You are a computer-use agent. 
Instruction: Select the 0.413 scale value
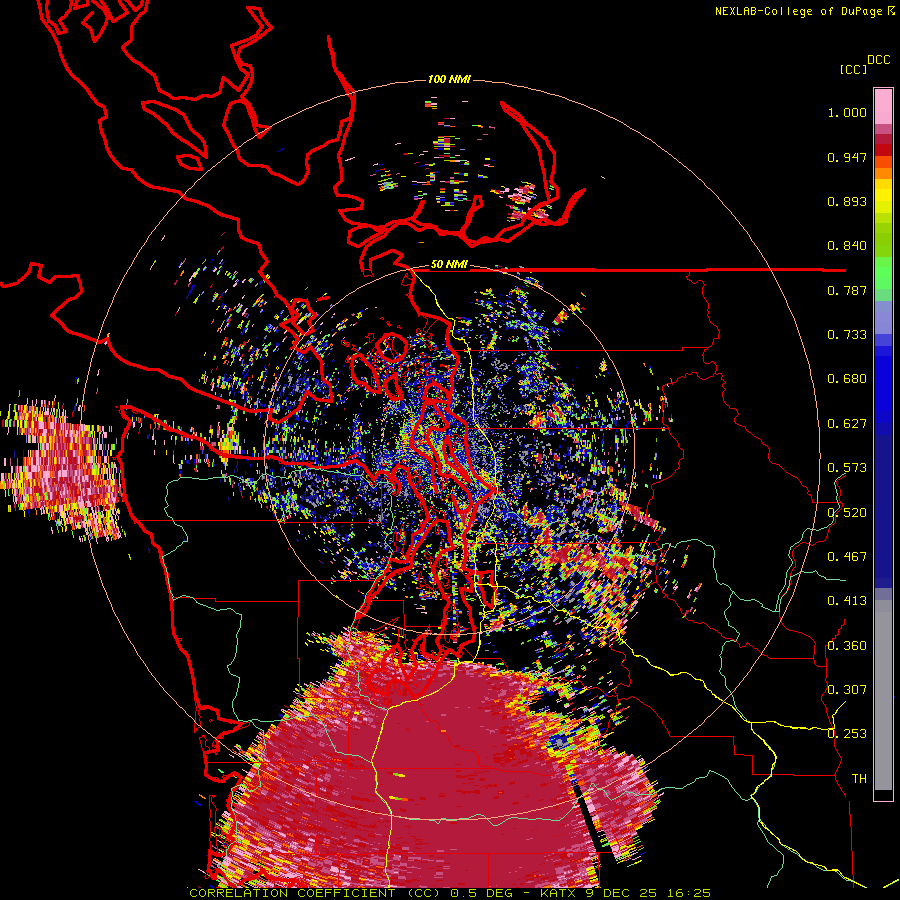pos(847,601)
